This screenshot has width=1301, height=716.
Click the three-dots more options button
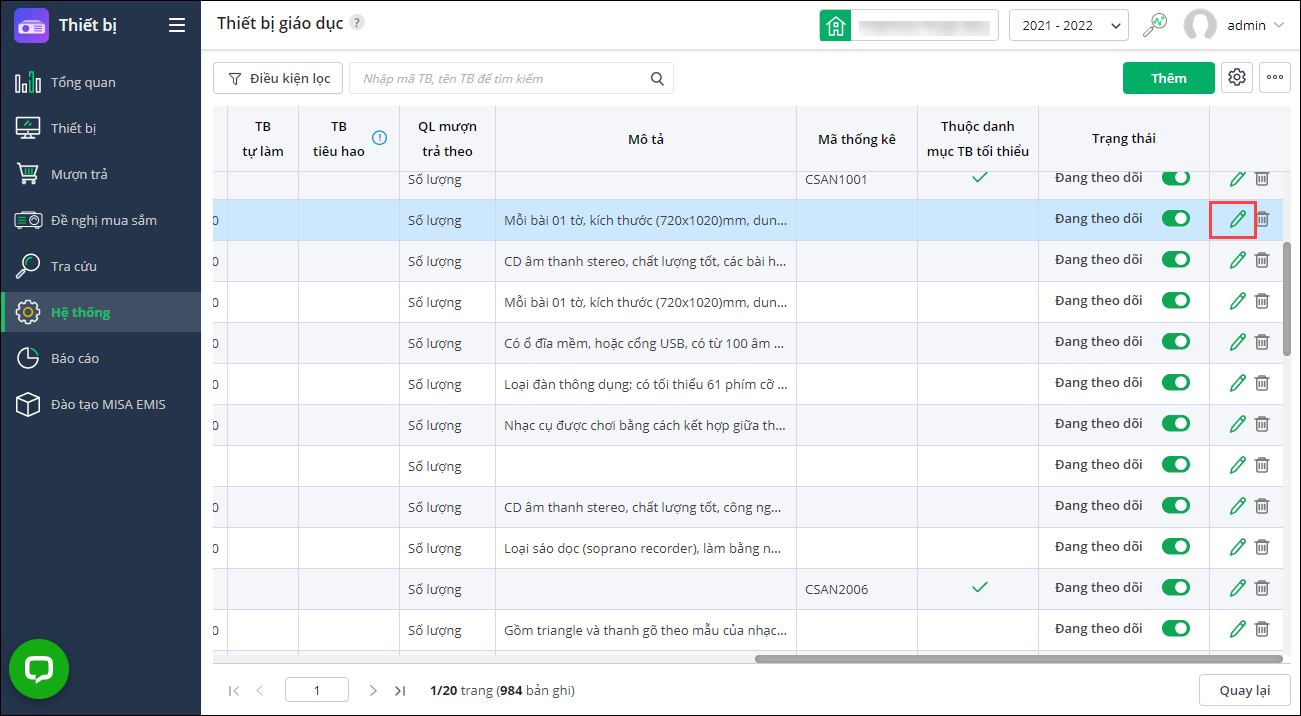pos(1275,78)
